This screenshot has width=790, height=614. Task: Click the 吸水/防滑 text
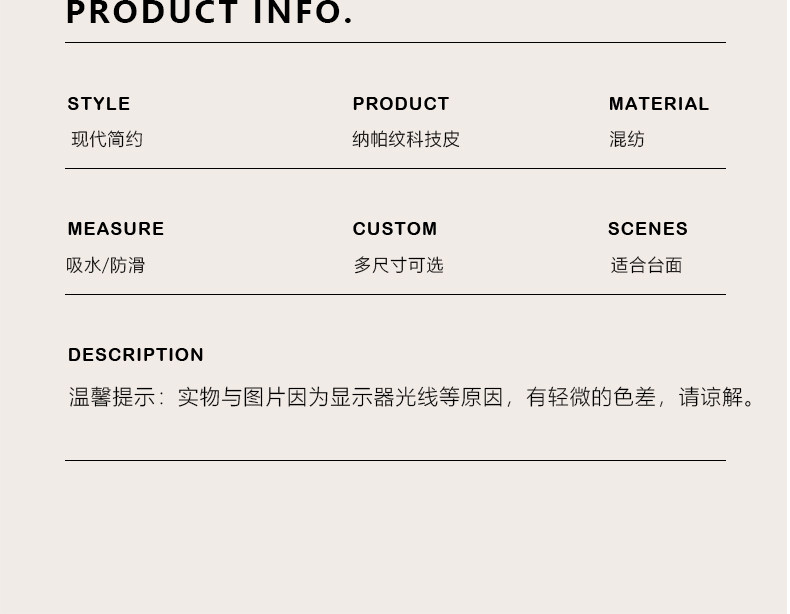pyautogui.click(x=106, y=266)
